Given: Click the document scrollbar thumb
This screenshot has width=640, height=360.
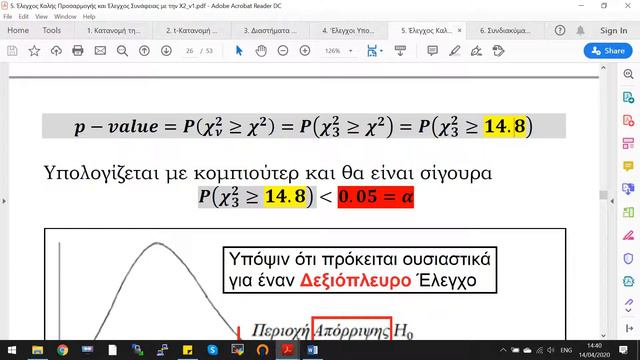Looking at the screenshot, I should coord(603,195).
